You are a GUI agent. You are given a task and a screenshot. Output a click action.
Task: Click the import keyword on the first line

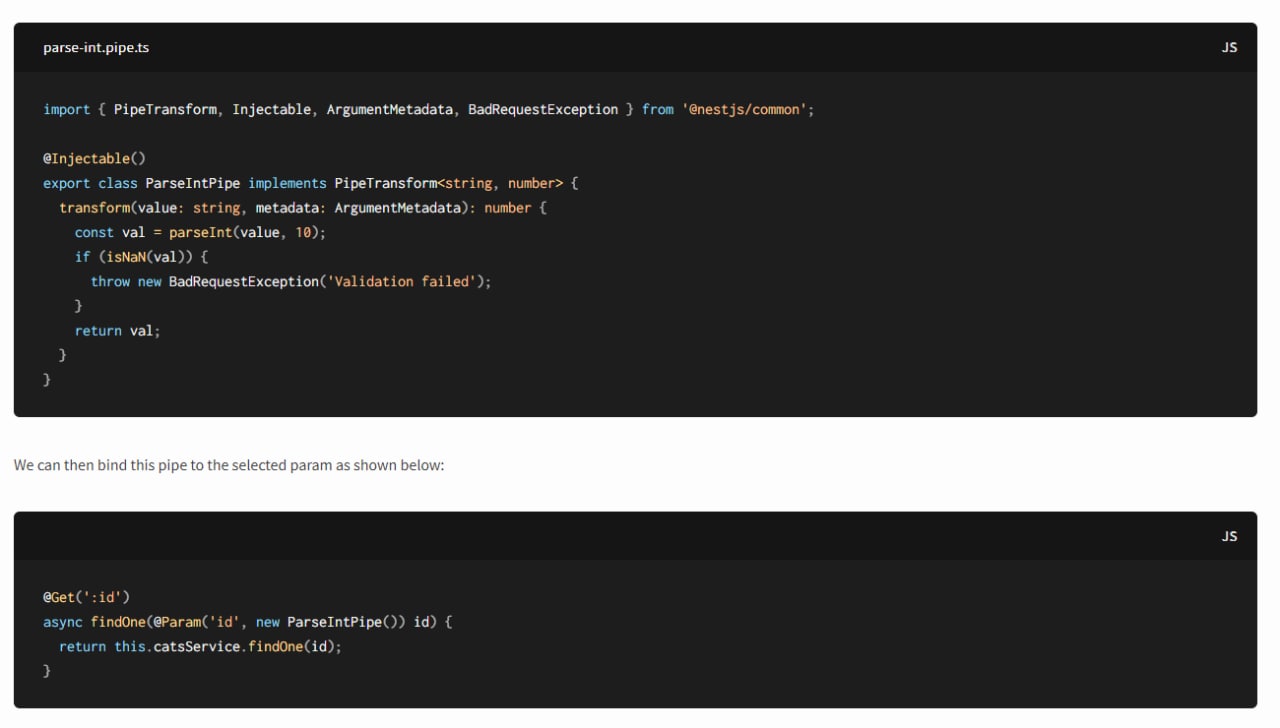(x=66, y=109)
